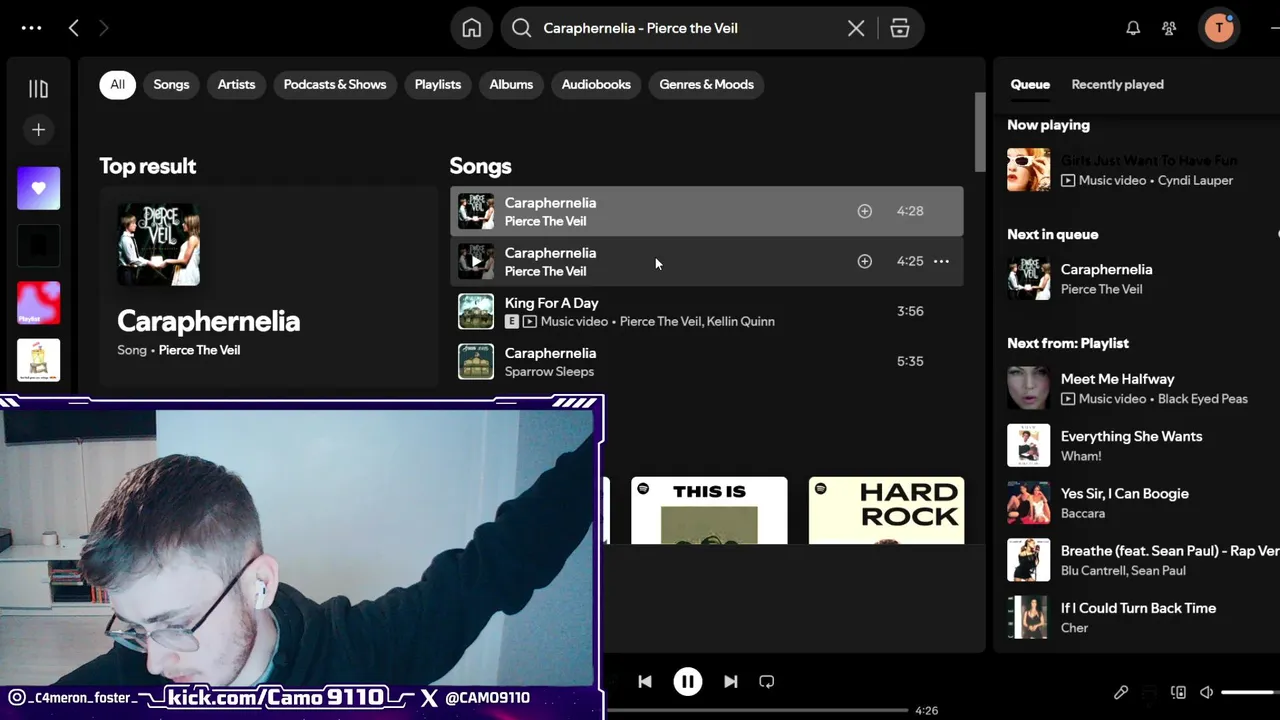Filter results by Genres & Moods
Image resolution: width=1280 pixels, height=720 pixels.
pyautogui.click(x=706, y=84)
